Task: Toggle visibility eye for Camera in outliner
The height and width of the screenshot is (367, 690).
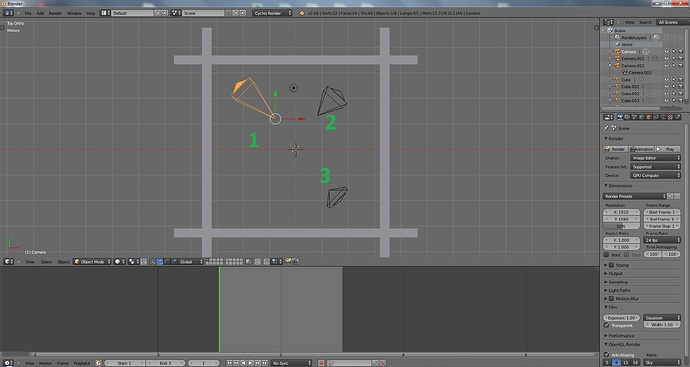Action: (x=666, y=52)
